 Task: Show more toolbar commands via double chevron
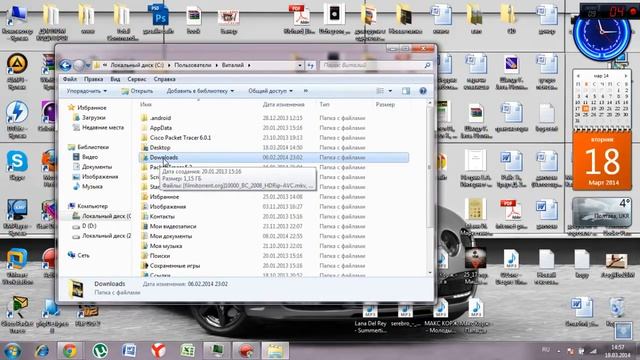306,91
